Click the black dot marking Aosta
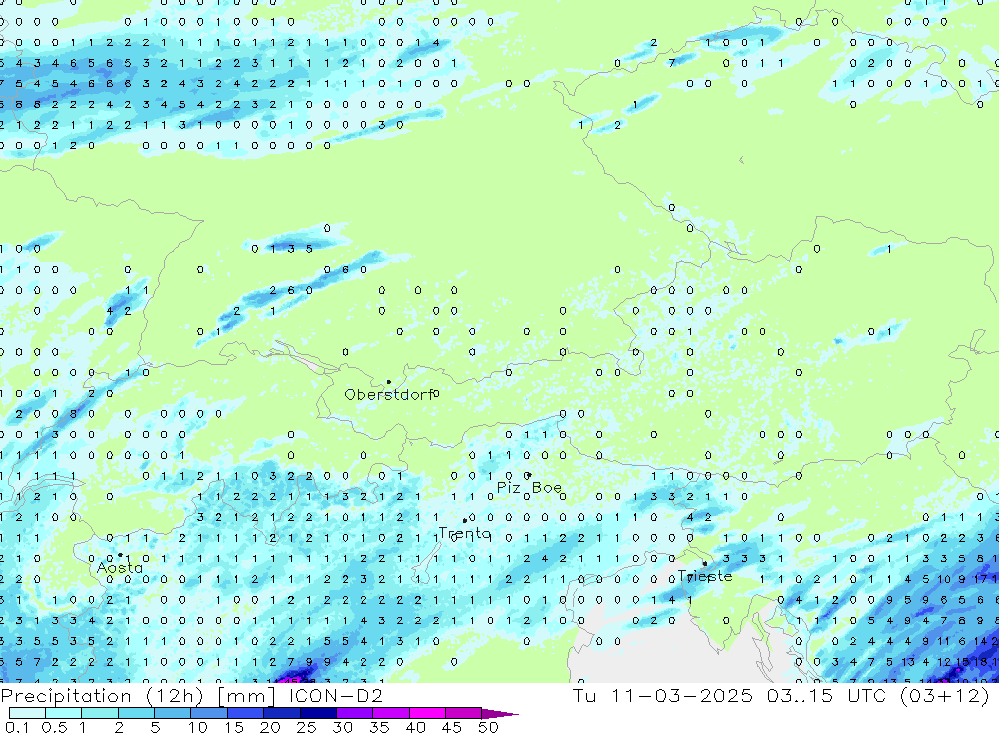This screenshot has height=733, width=1000. pyautogui.click(x=120, y=555)
